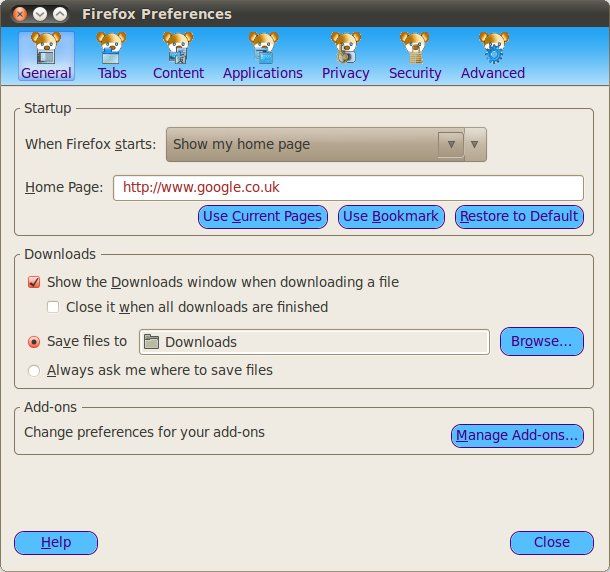The width and height of the screenshot is (610, 572).
Task: Click the Tabs category icon
Action: click(111, 48)
